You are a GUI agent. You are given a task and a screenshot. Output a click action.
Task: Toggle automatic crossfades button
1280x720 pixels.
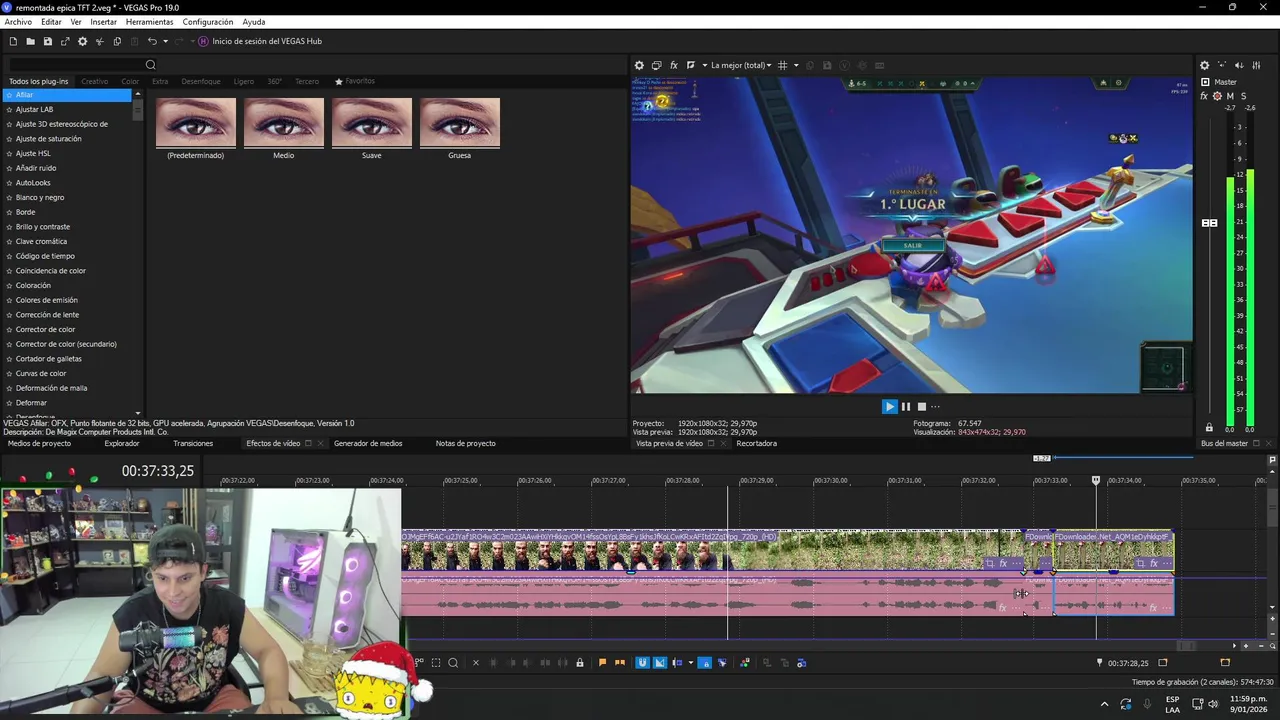coord(659,662)
